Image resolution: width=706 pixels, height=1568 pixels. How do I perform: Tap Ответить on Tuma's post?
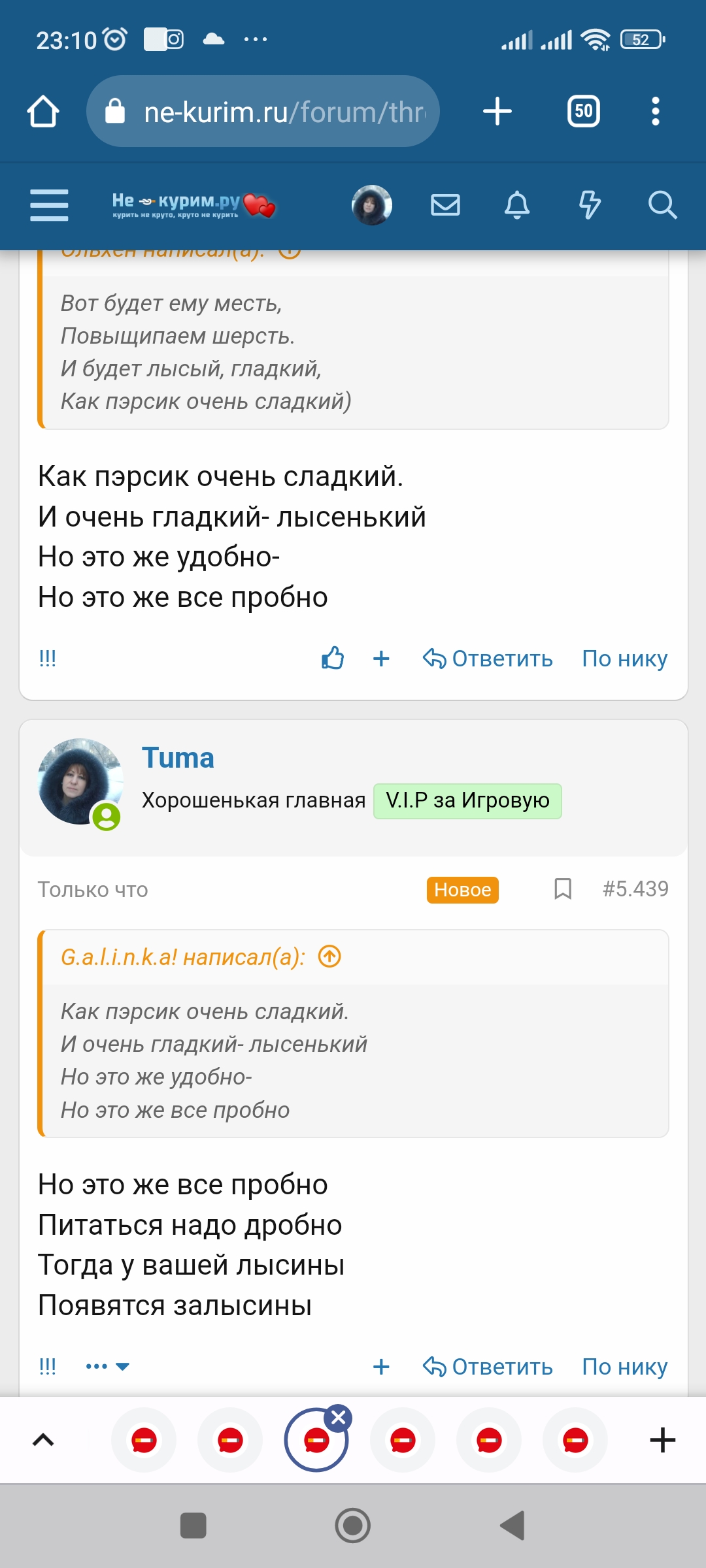tap(488, 1367)
